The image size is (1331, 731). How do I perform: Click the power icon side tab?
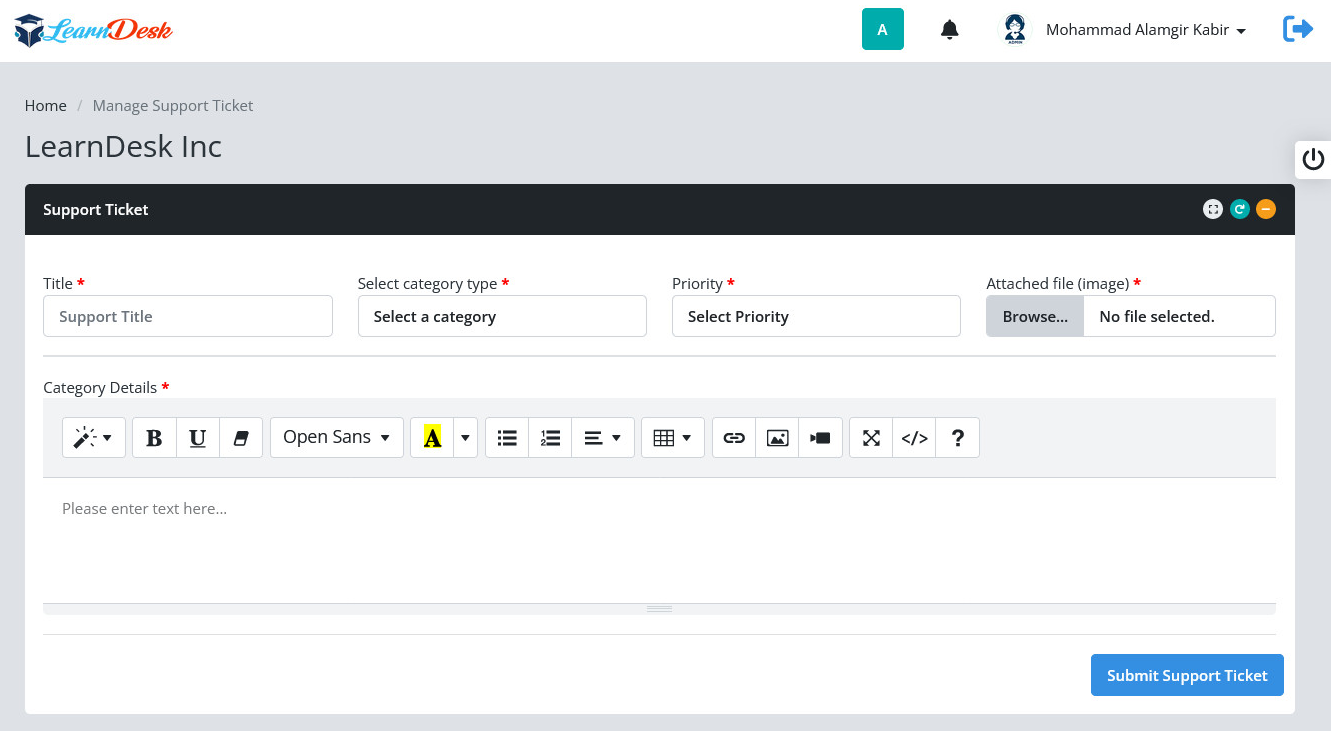[x=1313, y=159]
